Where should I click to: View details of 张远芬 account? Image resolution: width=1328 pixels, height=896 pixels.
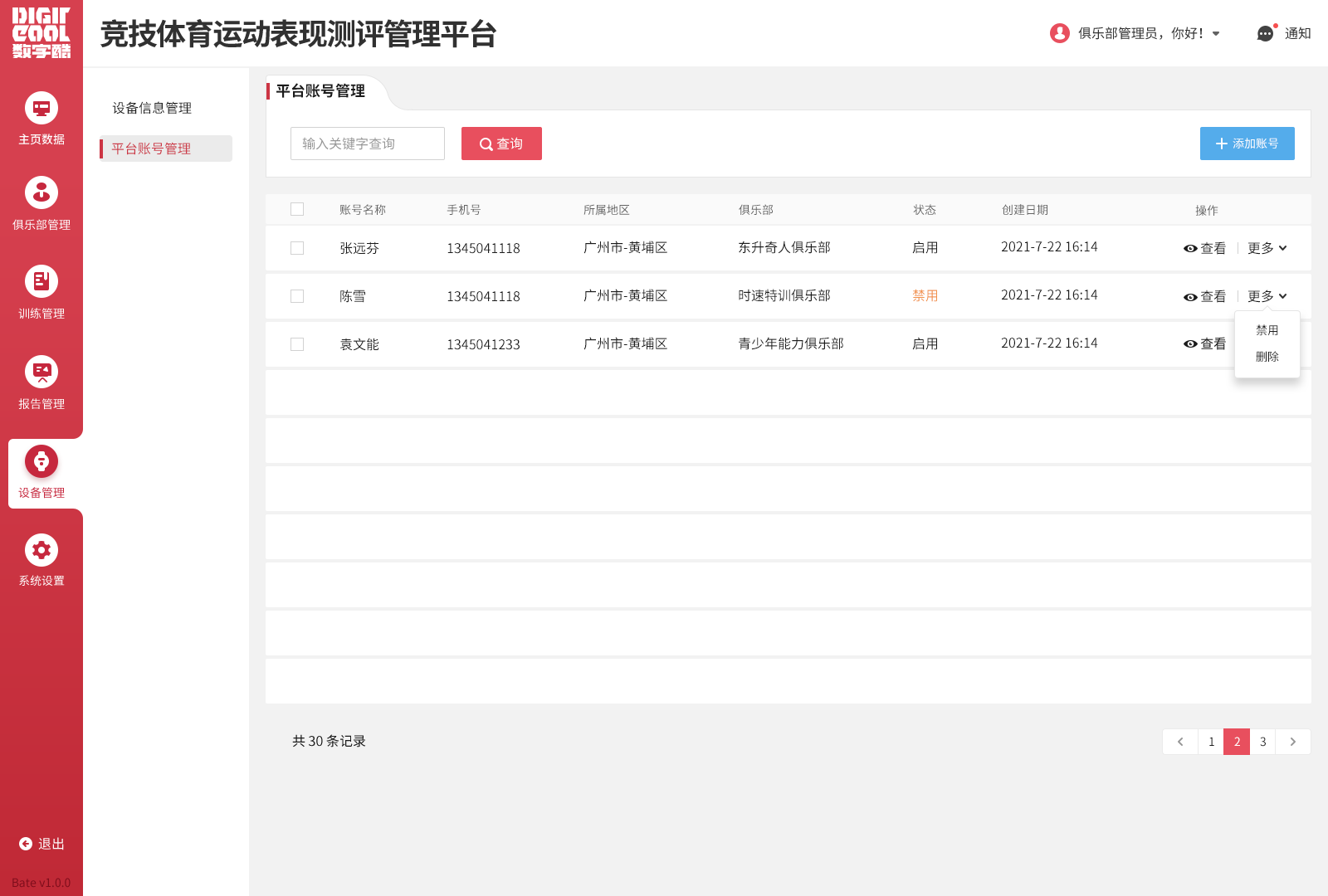point(1204,248)
